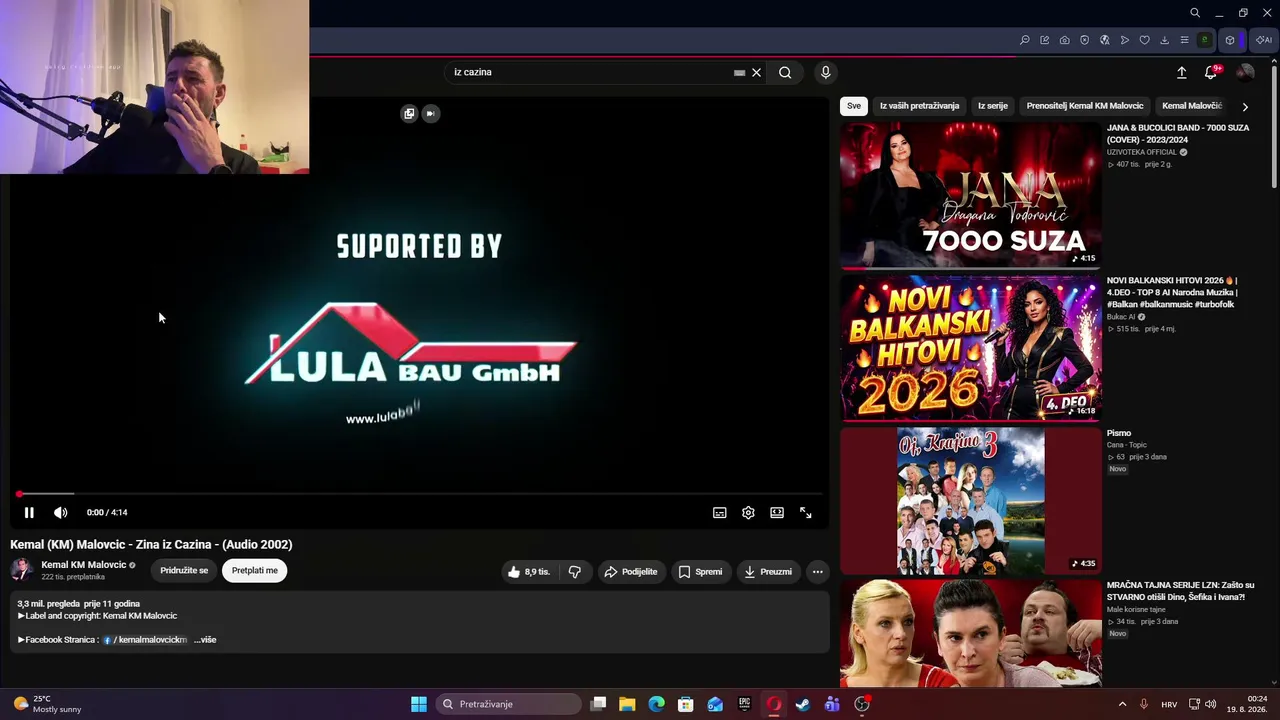Focus the search field containing 'iz cazina'

click(590, 72)
